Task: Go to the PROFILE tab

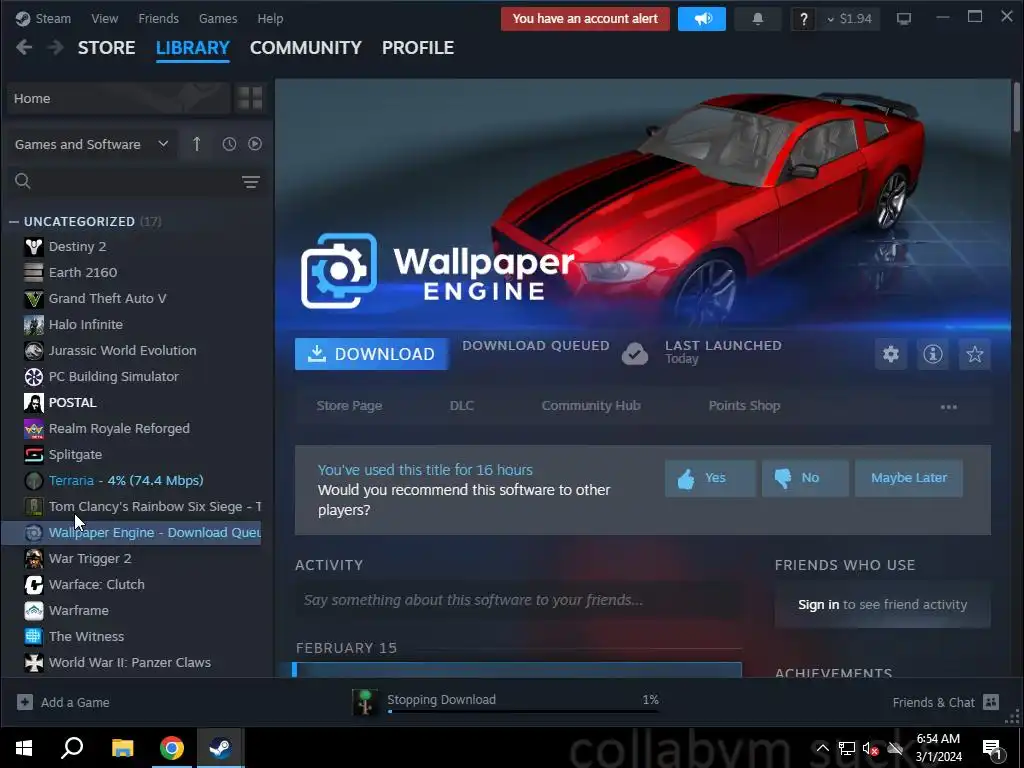Action: (418, 48)
